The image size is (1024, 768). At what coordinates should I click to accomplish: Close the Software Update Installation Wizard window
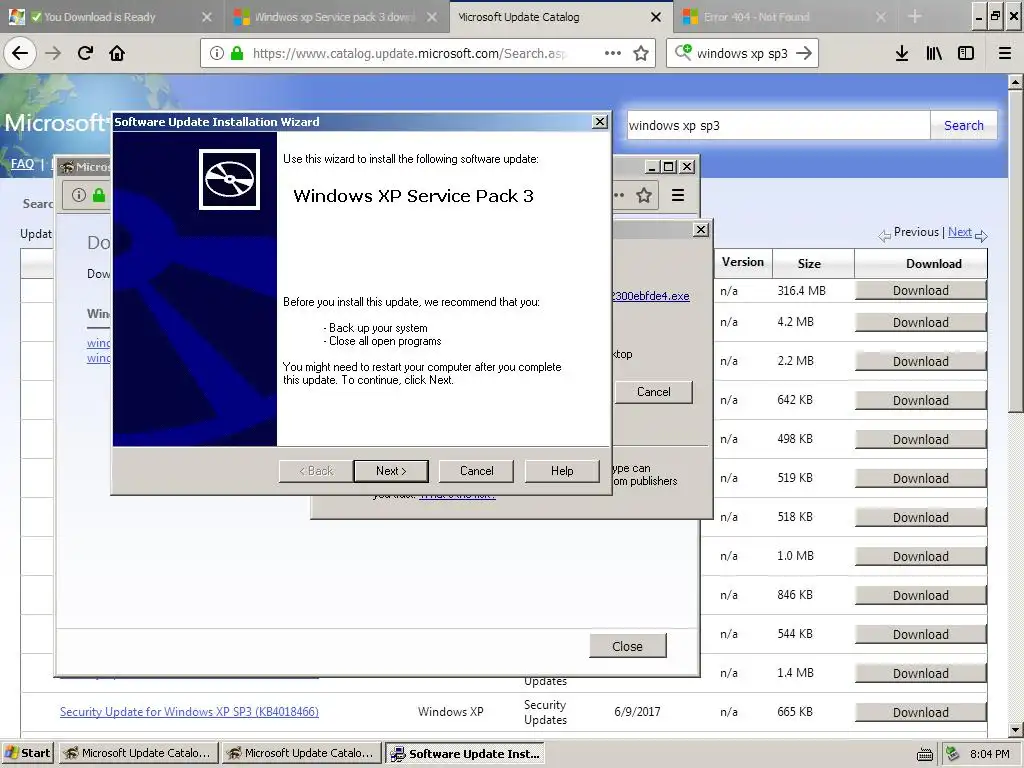(600, 122)
